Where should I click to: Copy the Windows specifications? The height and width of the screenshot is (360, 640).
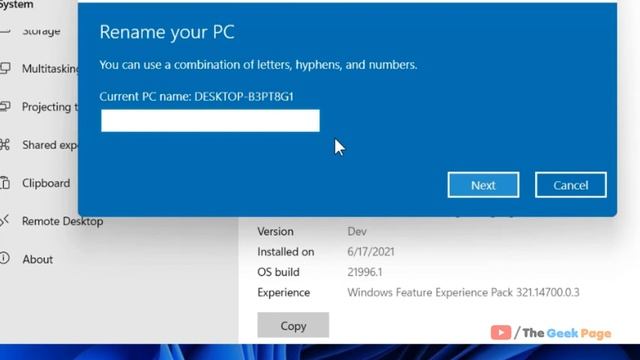293,325
